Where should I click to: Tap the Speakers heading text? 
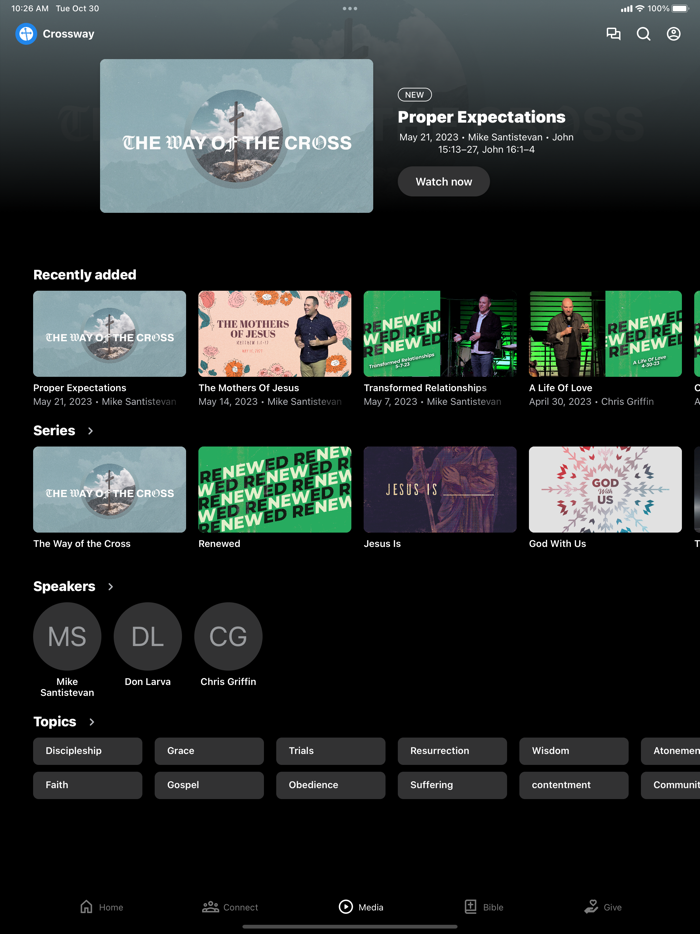[x=64, y=587]
